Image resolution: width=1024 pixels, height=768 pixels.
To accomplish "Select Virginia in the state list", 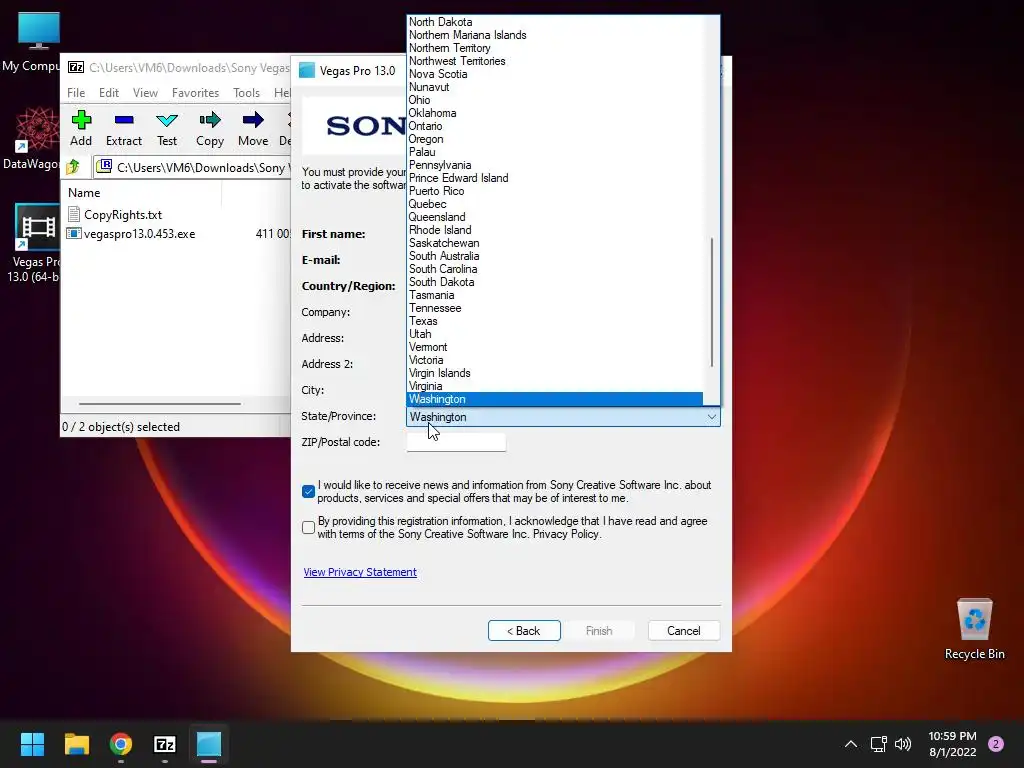I will (x=555, y=386).
